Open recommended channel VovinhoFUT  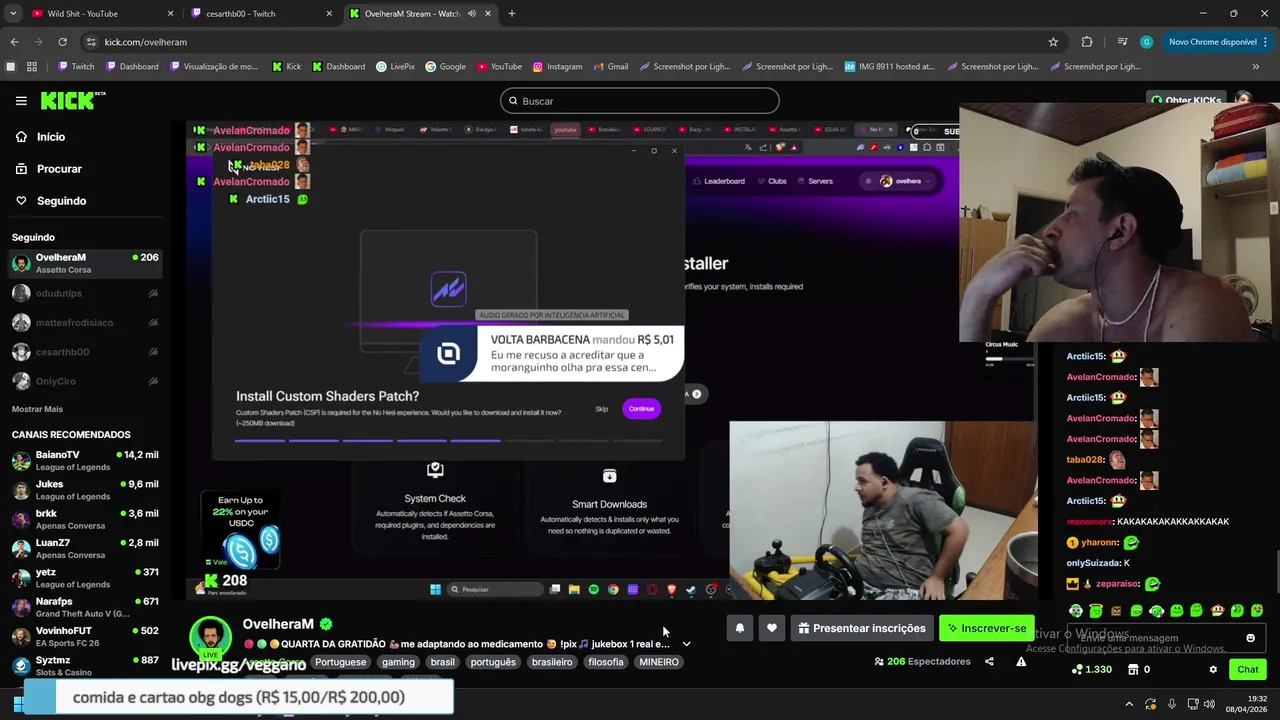[x=85, y=636]
